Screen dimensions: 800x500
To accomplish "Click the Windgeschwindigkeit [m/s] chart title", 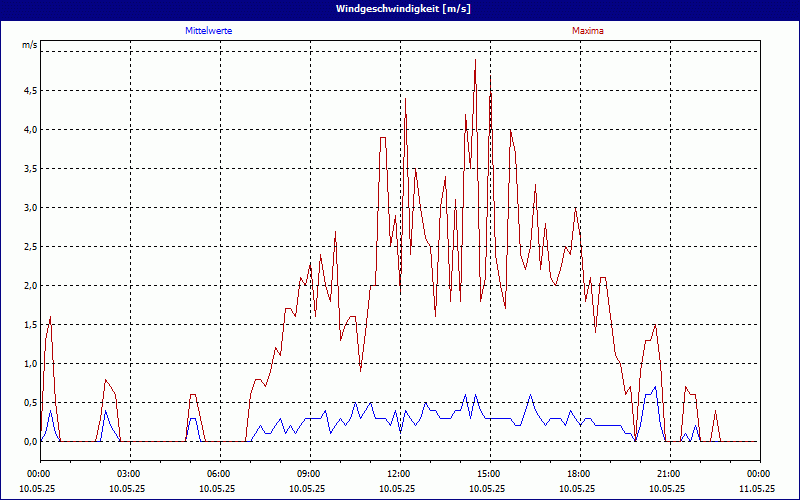I will [x=400, y=9].
